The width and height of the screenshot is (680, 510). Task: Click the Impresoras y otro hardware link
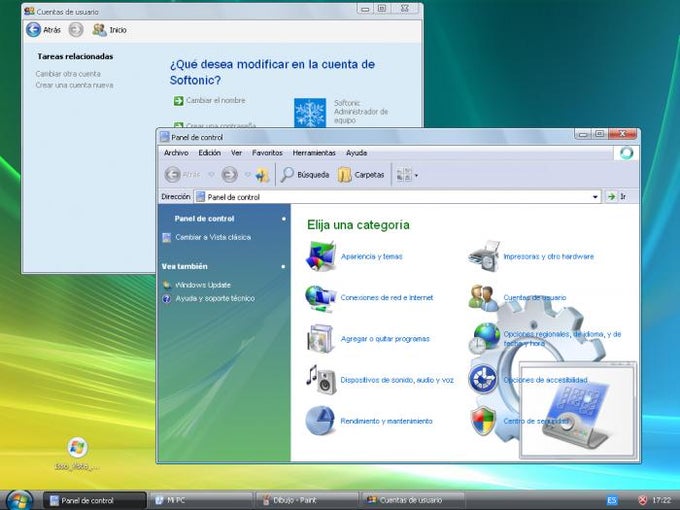549,256
